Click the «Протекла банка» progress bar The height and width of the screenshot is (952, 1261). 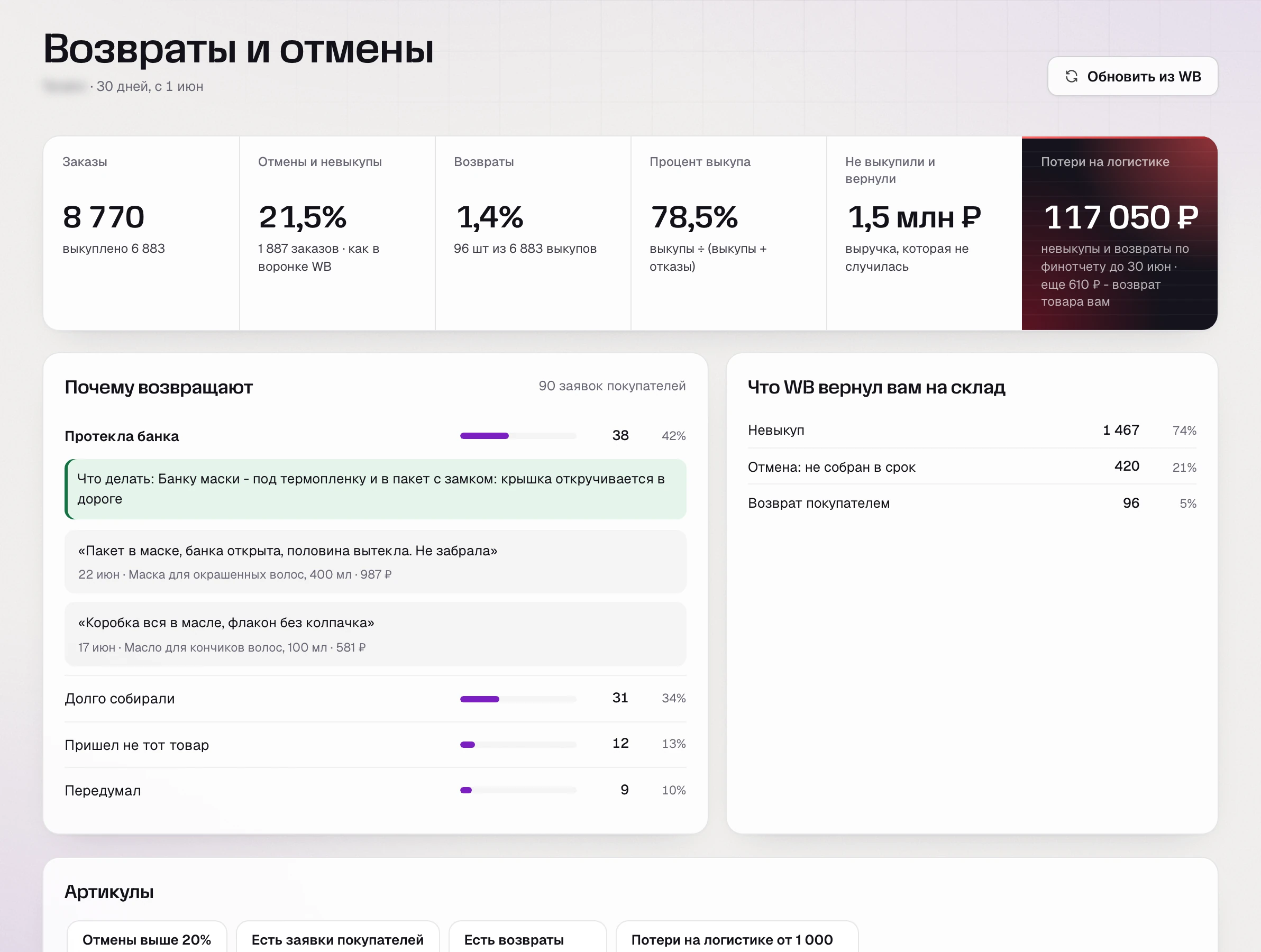[518, 436]
